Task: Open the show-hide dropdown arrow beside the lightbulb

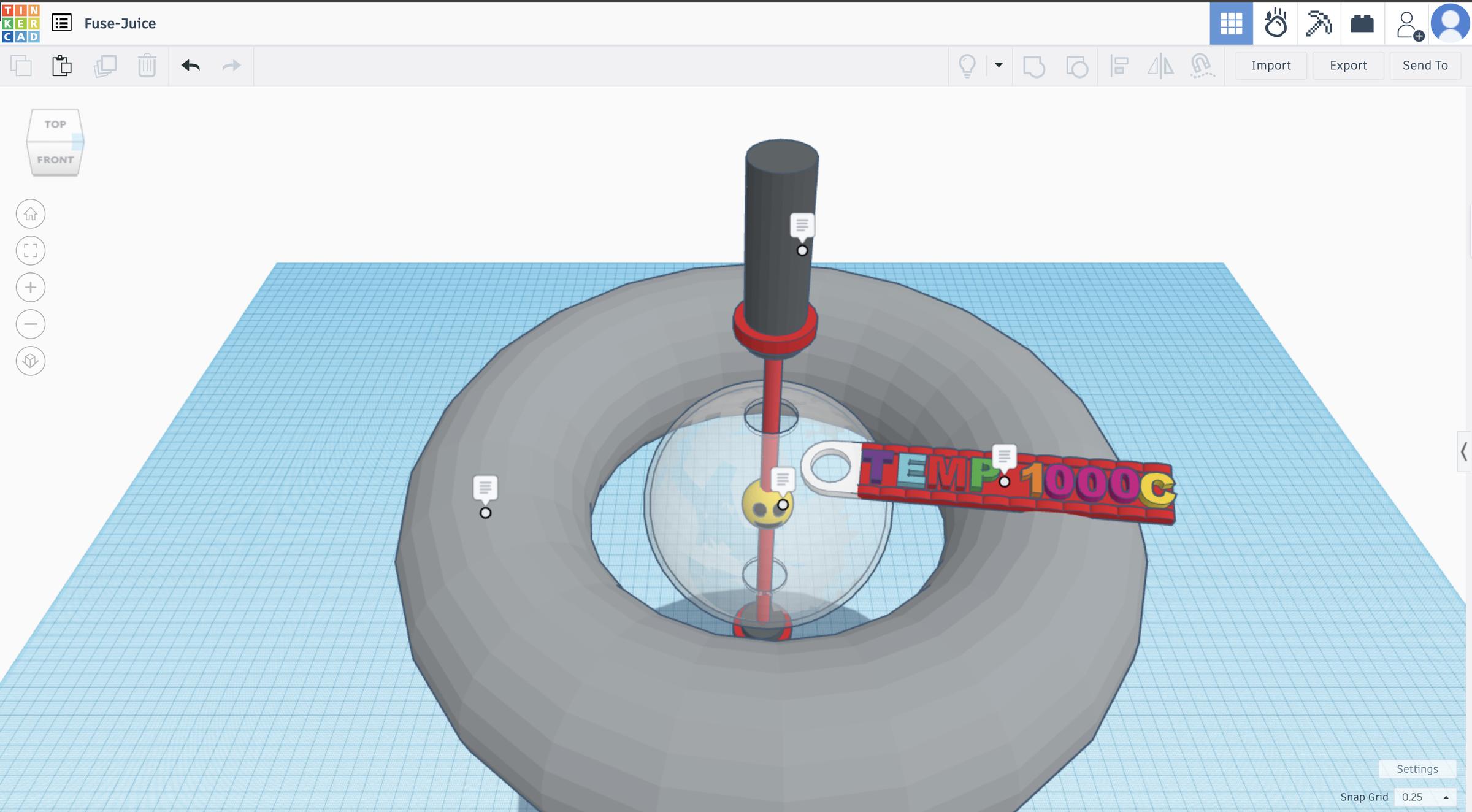Action: pyautogui.click(x=998, y=66)
